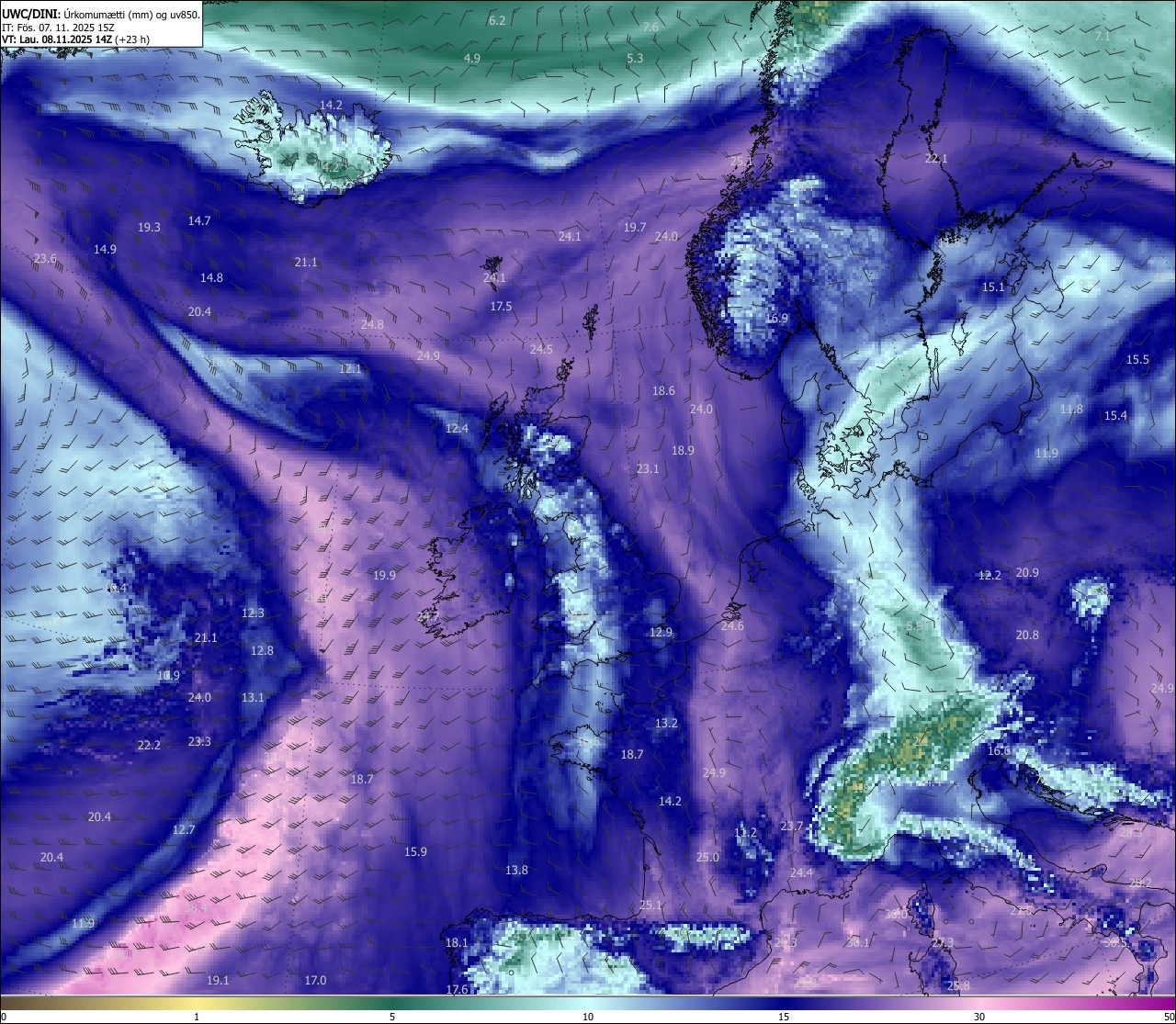Click the 'VT: Lau. 08.11.2025 14Z (+23 h)' line
Image resolution: width=1176 pixels, height=1024 pixels.
click(x=75, y=39)
